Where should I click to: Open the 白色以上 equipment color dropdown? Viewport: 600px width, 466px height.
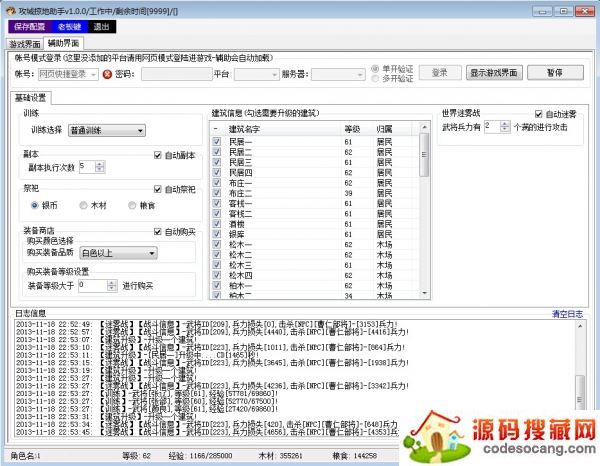point(151,253)
